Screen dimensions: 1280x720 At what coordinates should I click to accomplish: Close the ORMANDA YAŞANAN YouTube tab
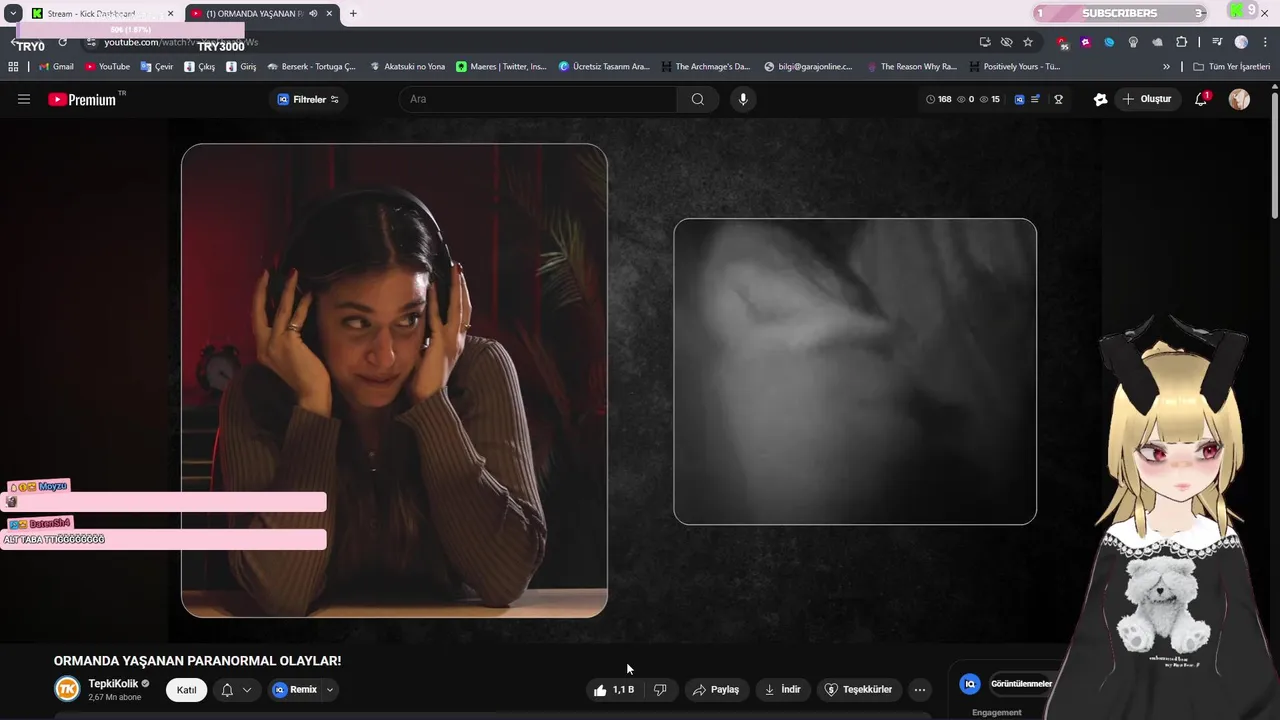pos(329,14)
